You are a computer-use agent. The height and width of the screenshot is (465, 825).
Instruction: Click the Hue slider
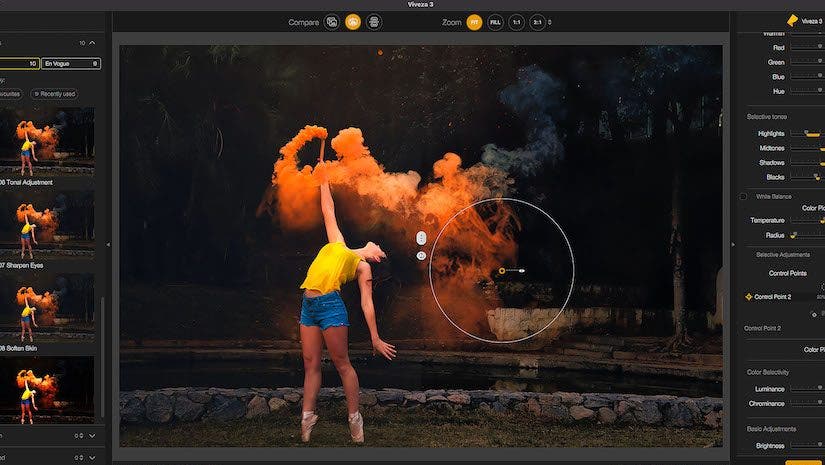[x=807, y=91]
